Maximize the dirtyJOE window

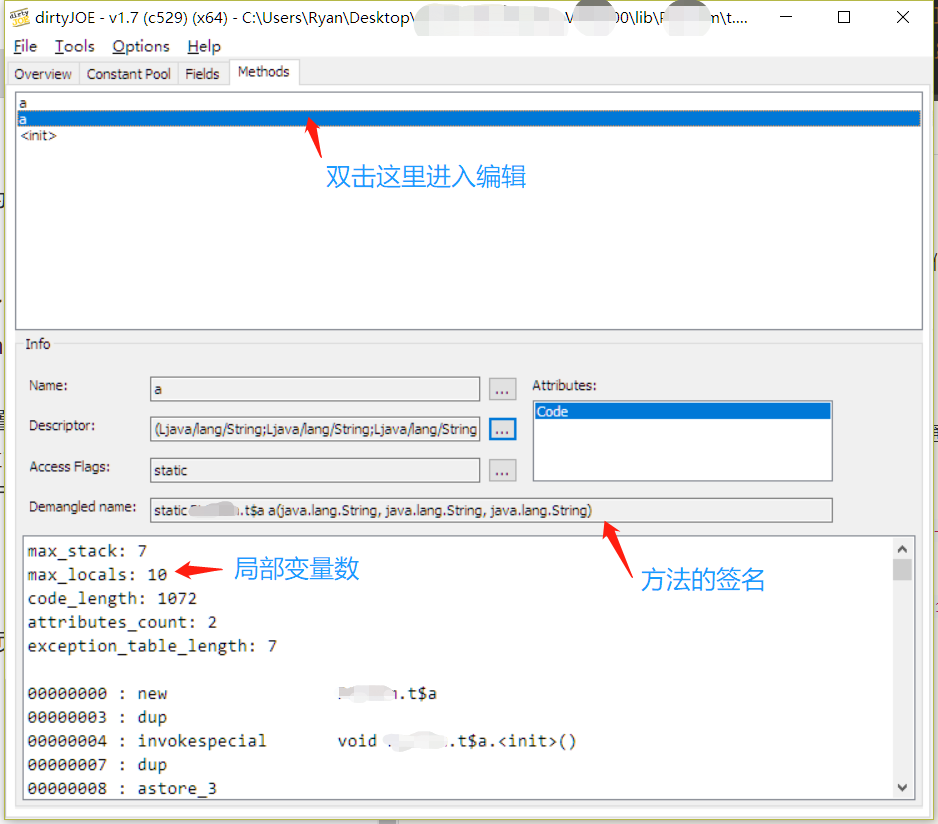pyautogui.click(x=844, y=17)
